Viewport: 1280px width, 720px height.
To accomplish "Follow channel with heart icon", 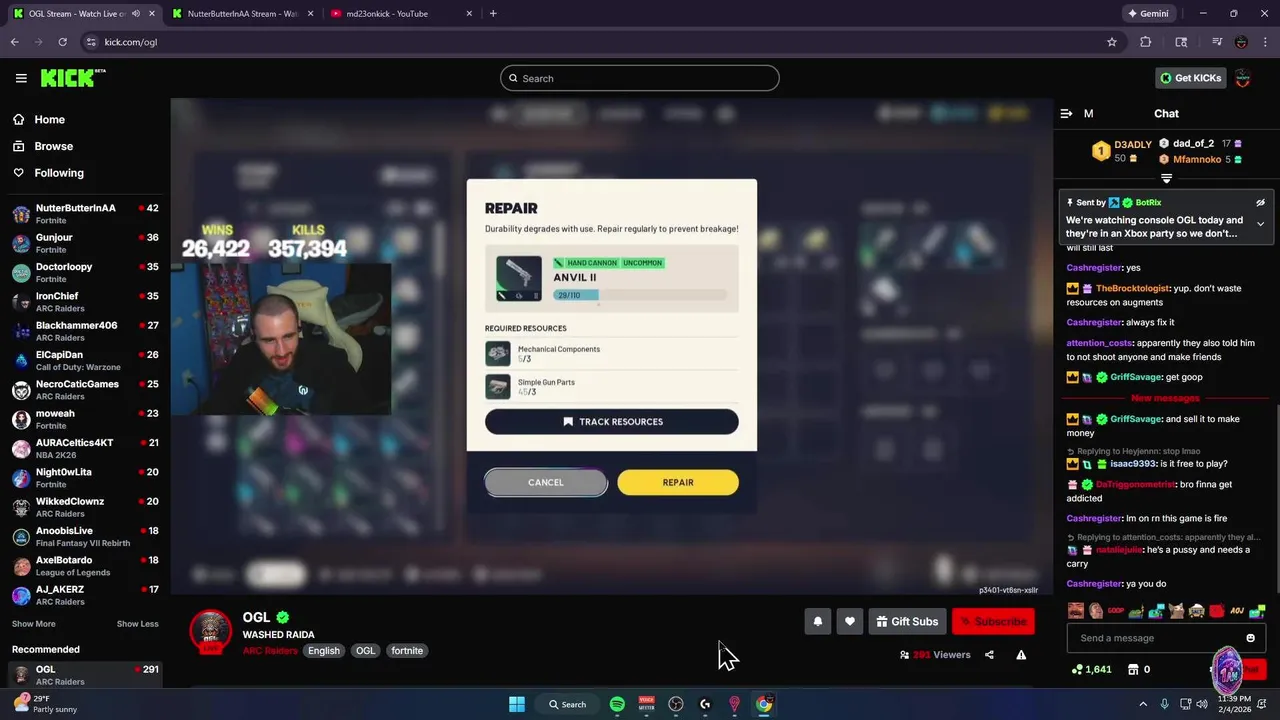I will point(850,622).
